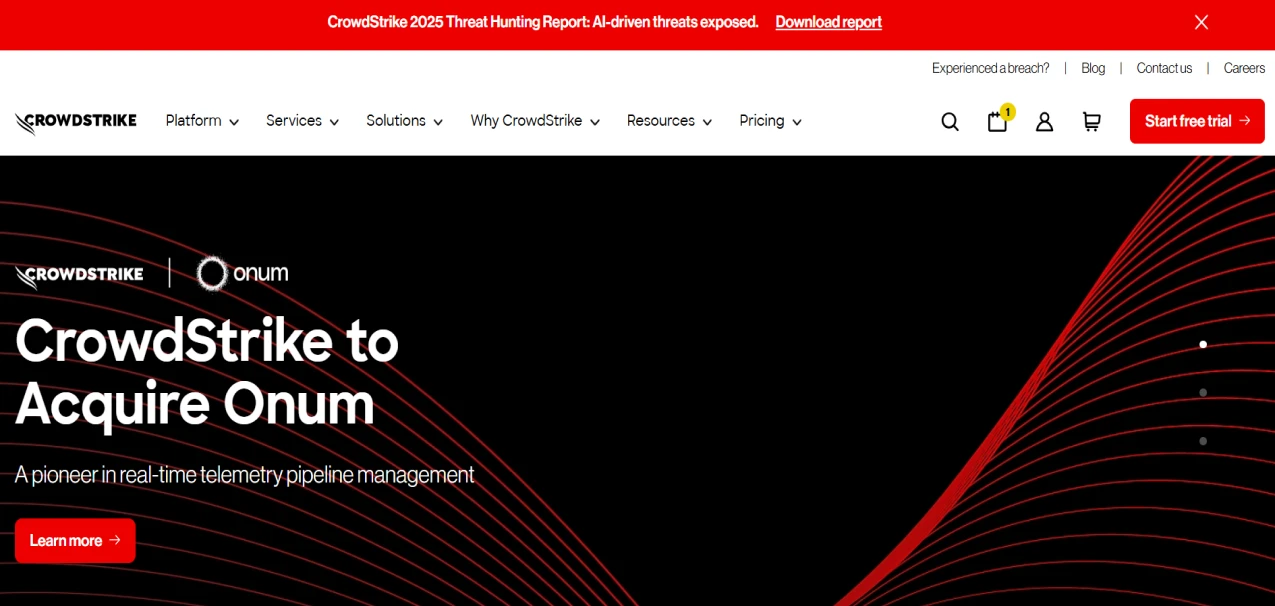The image size is (1275, 606).
Task: Select the third carousel slide dot
Action: pyautogui.click(x=1203, y=441)
